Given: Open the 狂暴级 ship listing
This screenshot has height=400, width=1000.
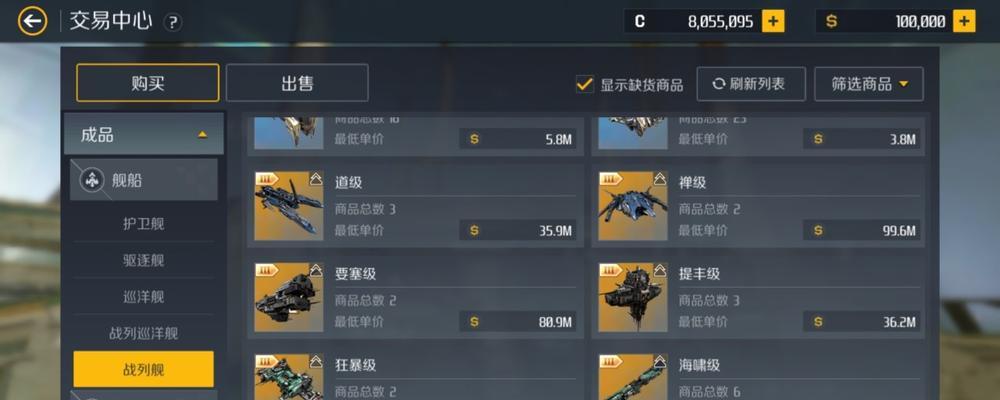Looking at the screenshot, I should click(415, 376).
